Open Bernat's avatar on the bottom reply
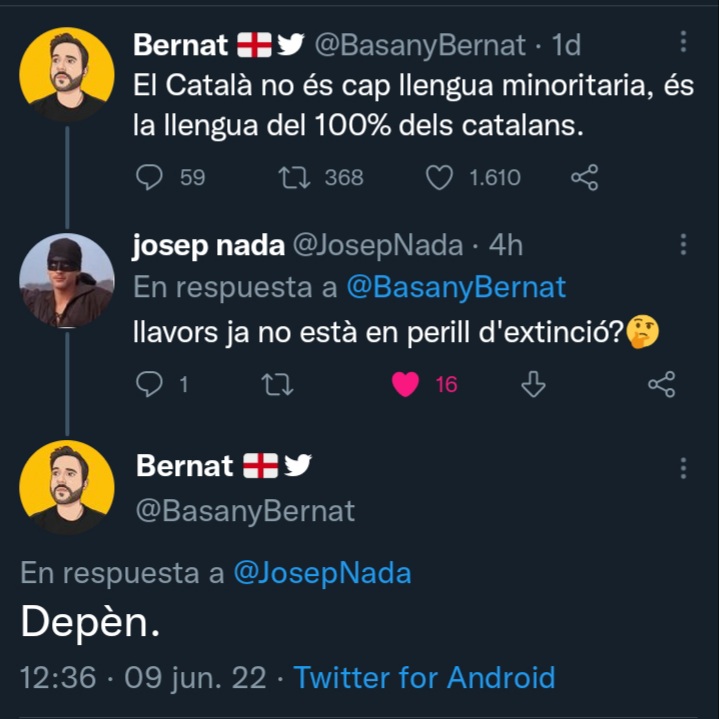This screenshot has width=719, height=719. [67, 487]
